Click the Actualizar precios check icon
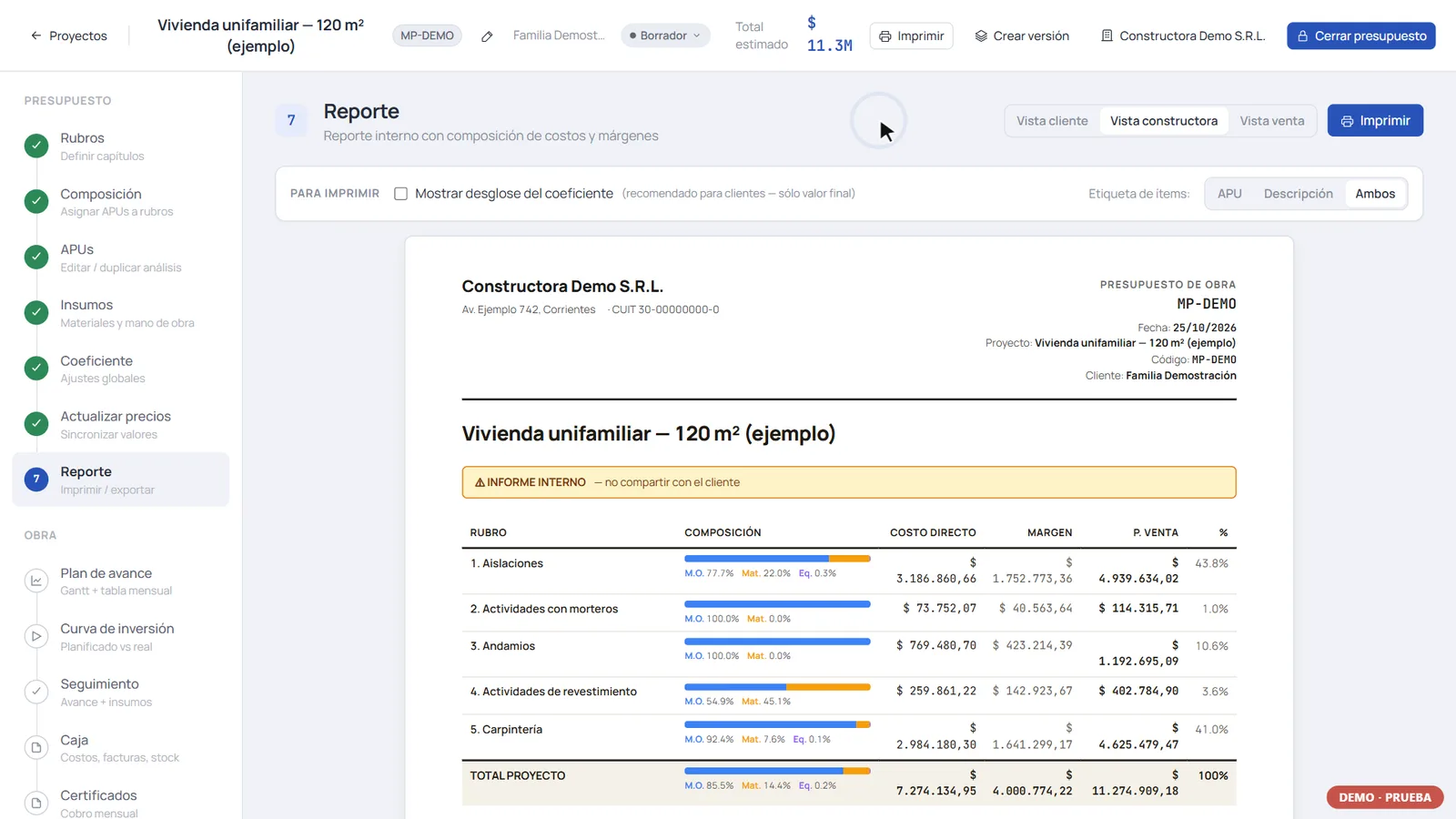 pos(36,423)
